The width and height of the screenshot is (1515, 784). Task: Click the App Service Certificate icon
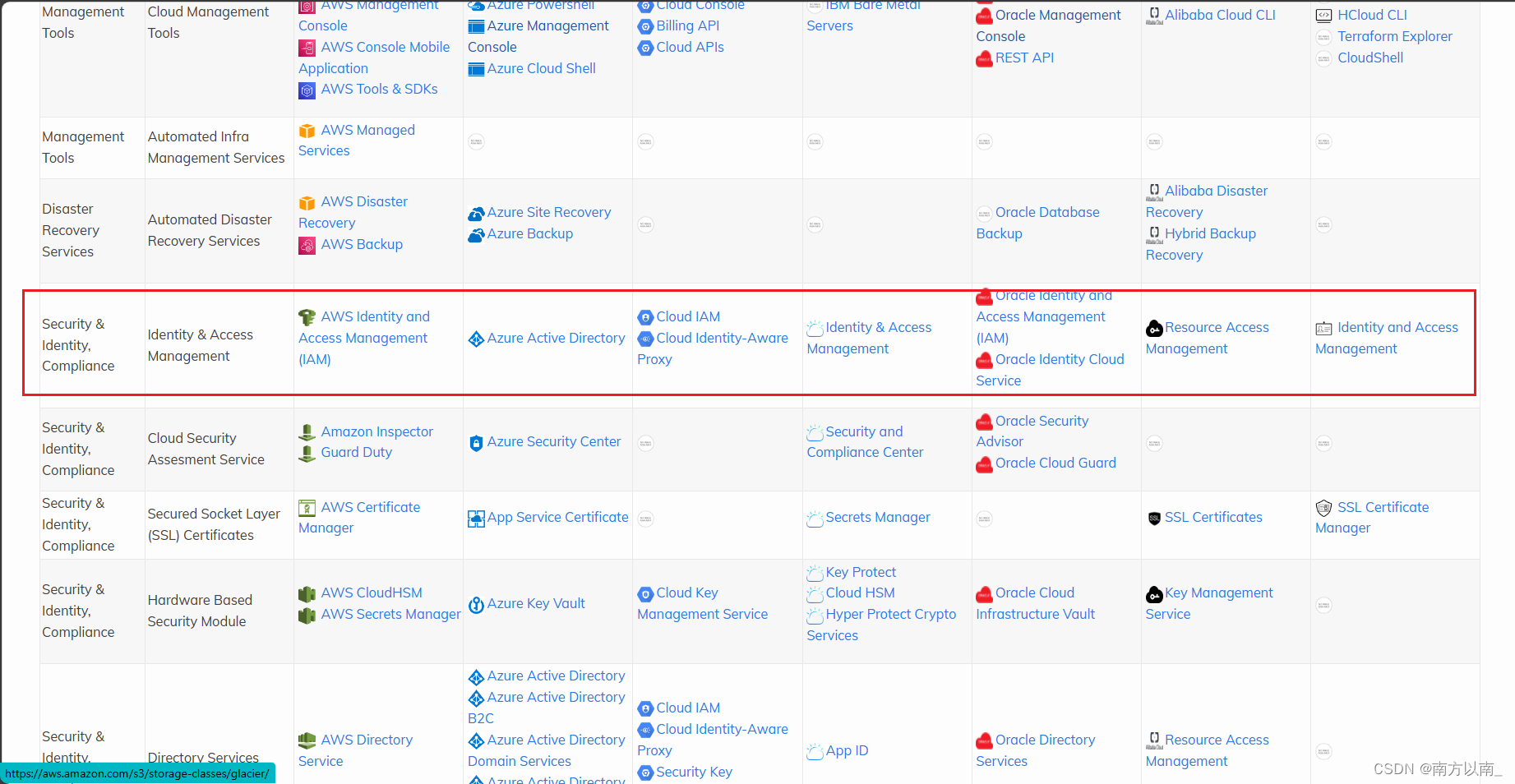pos(476,519)
